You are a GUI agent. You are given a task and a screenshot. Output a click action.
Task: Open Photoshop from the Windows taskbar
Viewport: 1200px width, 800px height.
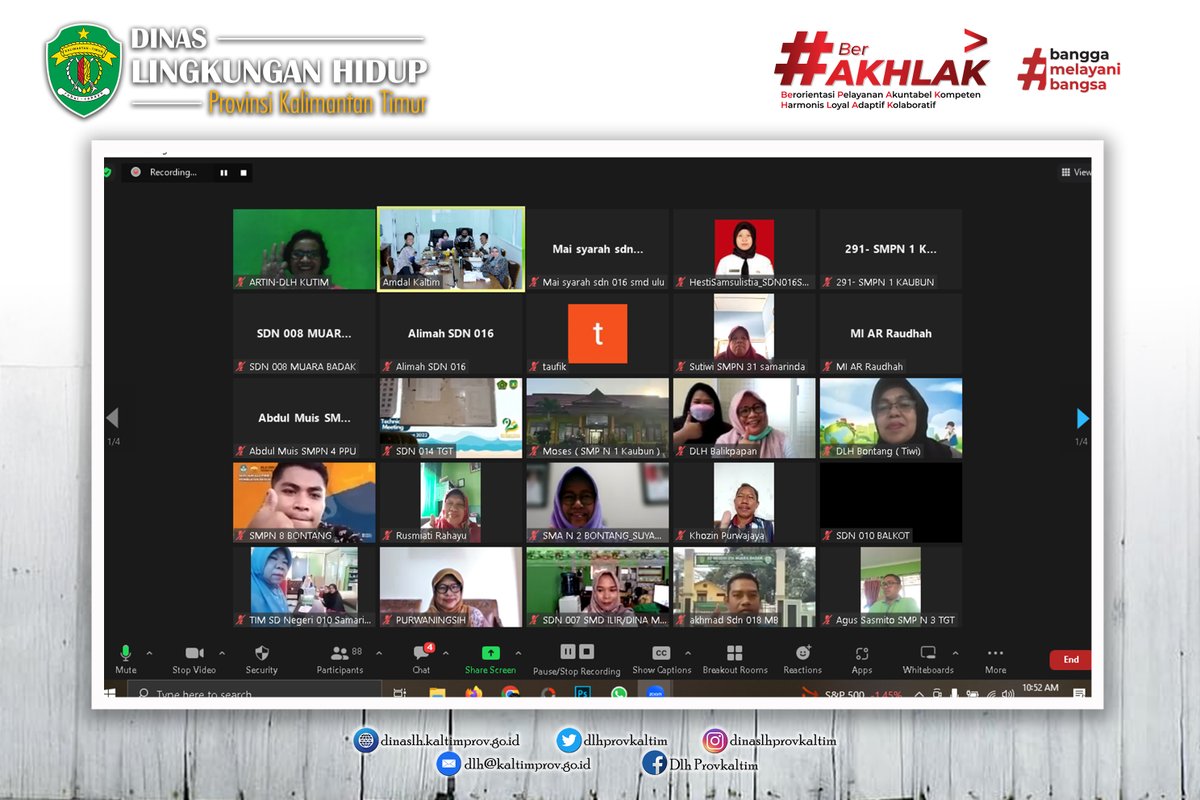tap(584, 692)
